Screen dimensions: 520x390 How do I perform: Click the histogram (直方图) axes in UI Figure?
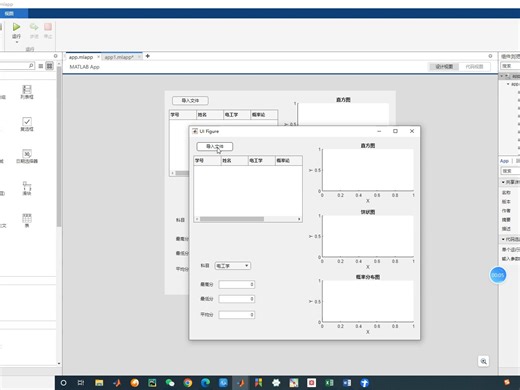pyautogui.click(x=368, y=170)
